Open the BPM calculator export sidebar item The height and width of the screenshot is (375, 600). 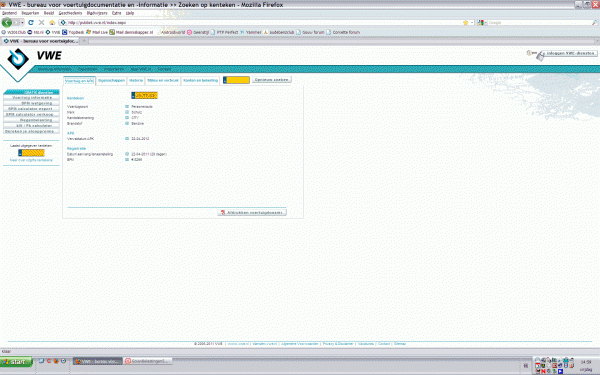(x=31, y=109)
